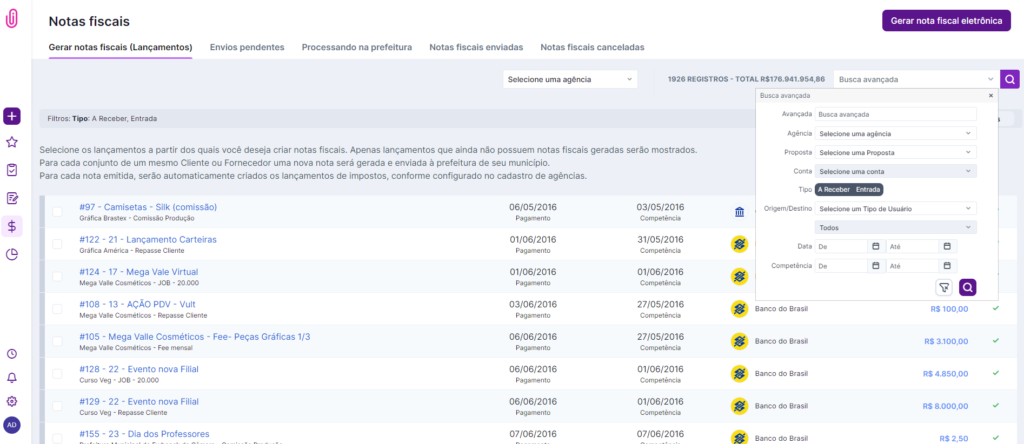1024x444 pixels.
Task: Open the Selecione uma Proposta dropdown
Action: pos(895,152)
